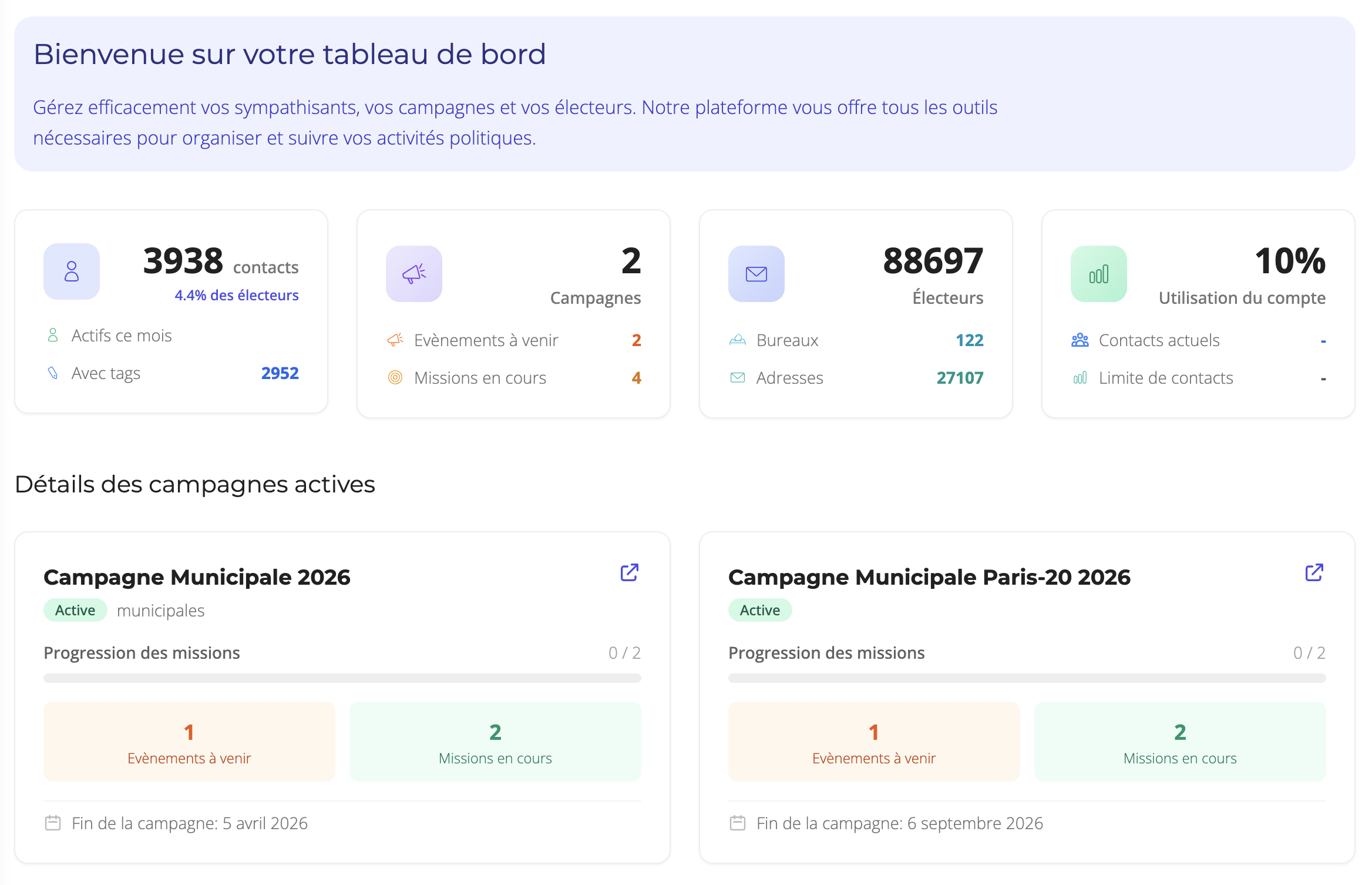
Task: Click the Adresses count 27107
Action: (960, 378)
